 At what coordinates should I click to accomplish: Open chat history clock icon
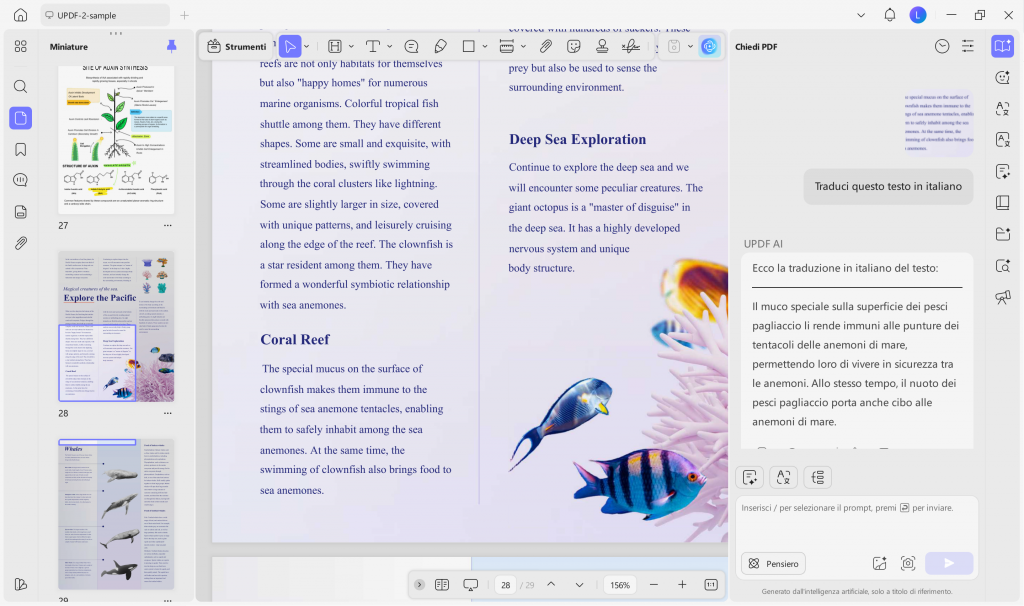click(x=942, y=46)
